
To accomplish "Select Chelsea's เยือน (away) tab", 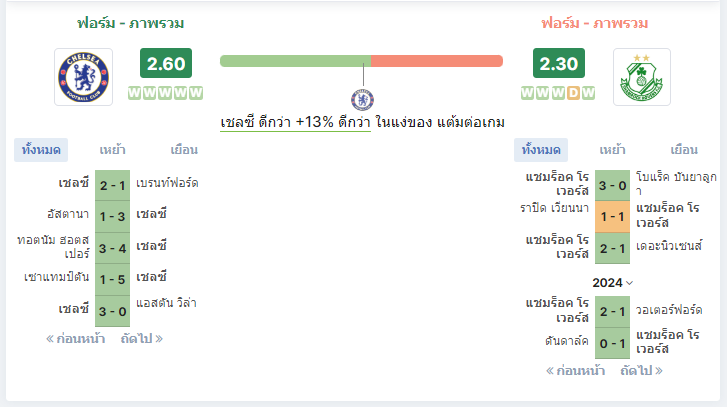I will coord(184,150).
